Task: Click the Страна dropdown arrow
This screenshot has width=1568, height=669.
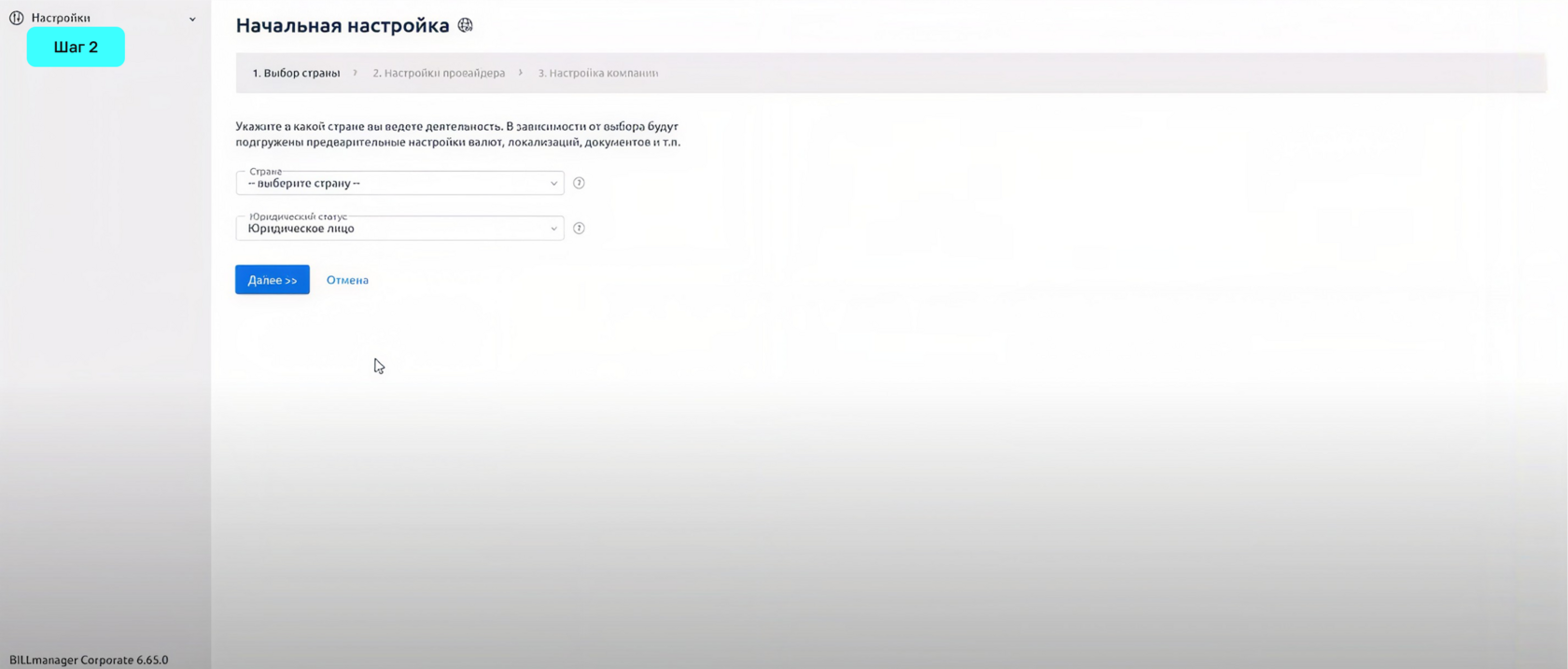Action: (553, 184)
